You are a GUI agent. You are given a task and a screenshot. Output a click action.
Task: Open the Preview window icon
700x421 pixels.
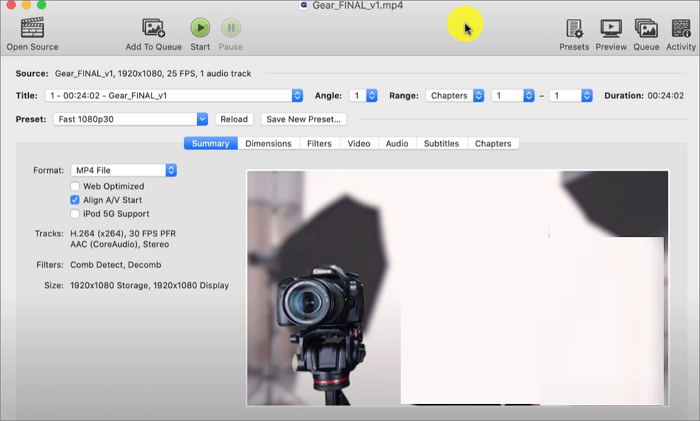611,28
